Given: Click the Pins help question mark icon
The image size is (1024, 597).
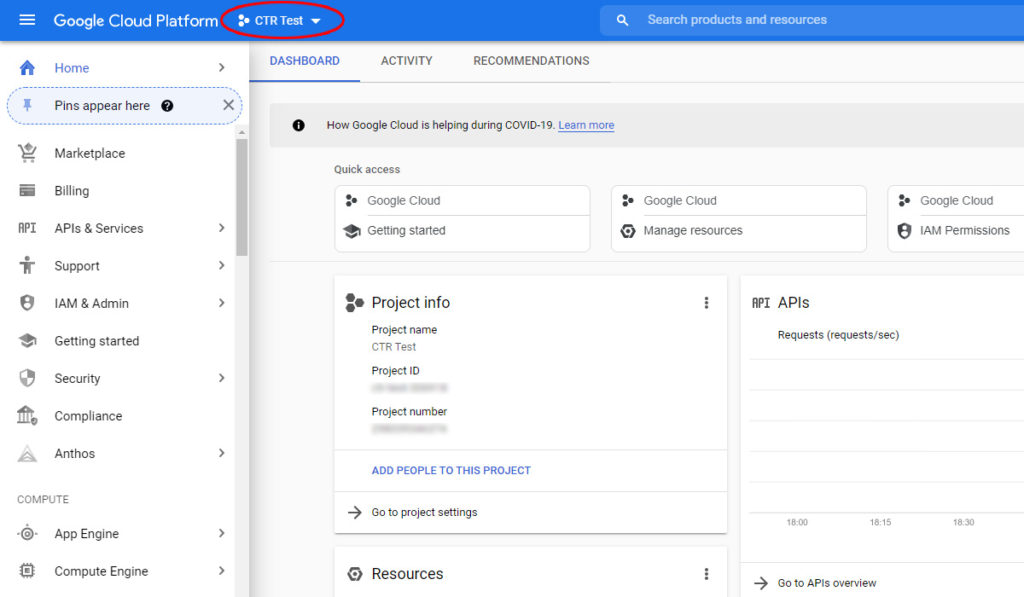Looking at the screenshot, I should click(167, 106).
